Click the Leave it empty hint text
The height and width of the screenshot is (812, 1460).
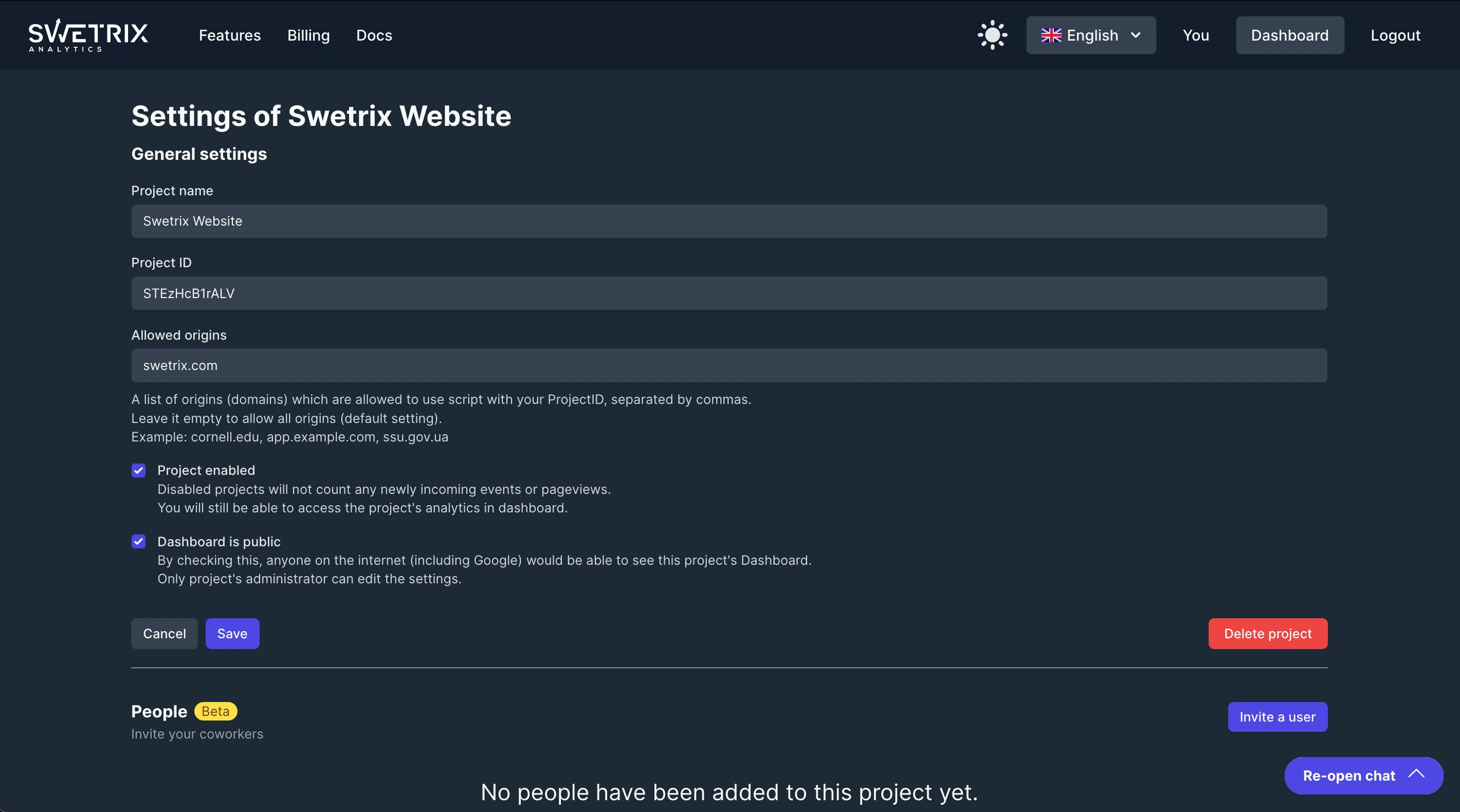click(x=286, y=418)
